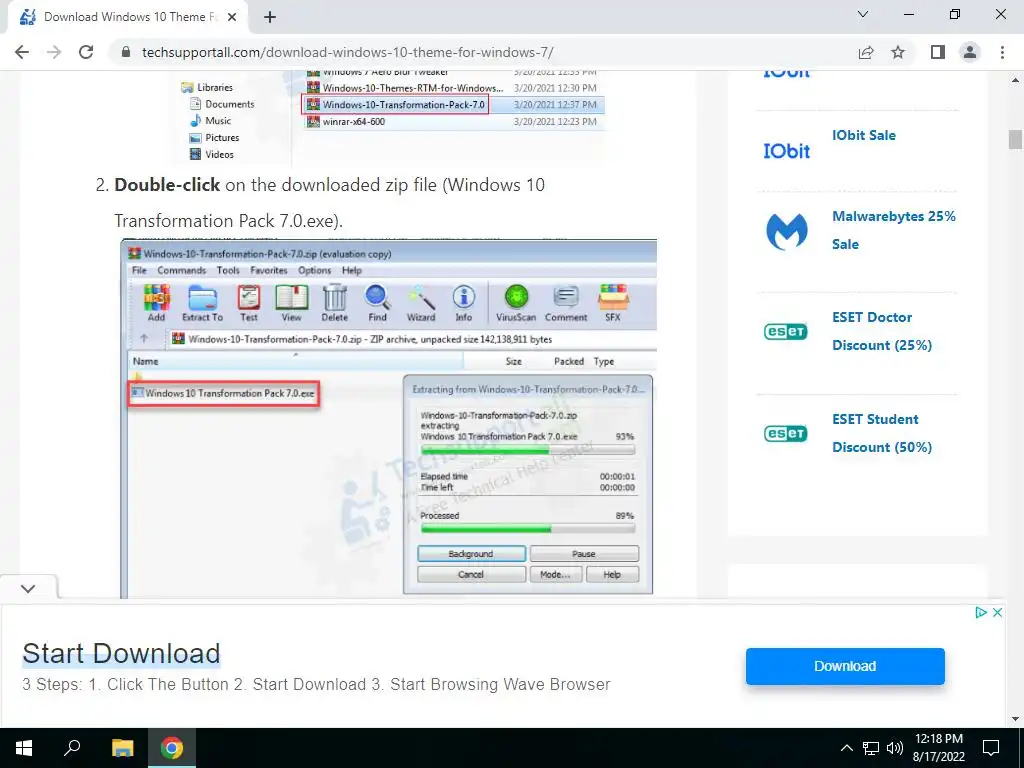Select the Download Windows 10 Theme tab

point(128,17)
